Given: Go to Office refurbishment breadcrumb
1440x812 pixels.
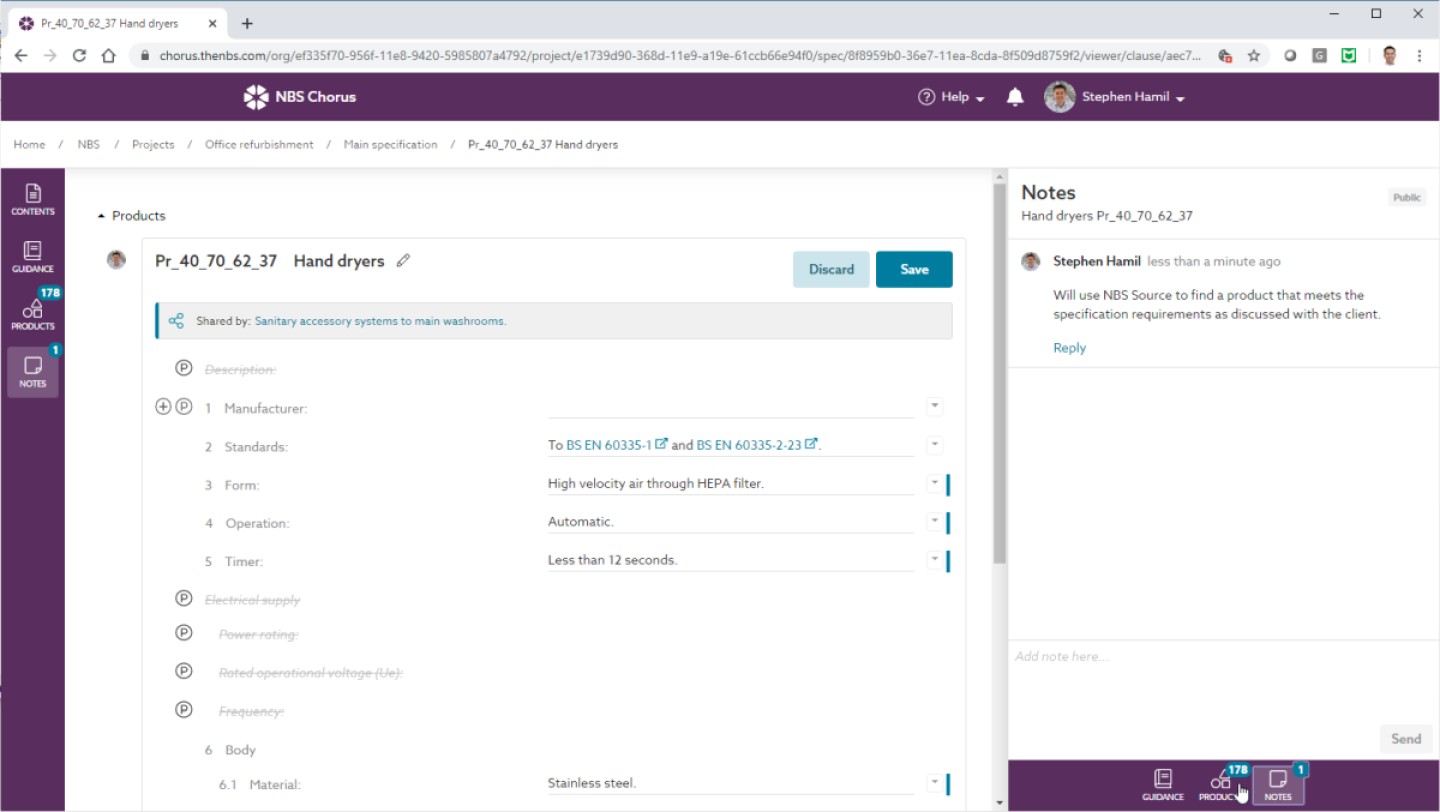Looking at the screenshot, I should coord(259,145).
